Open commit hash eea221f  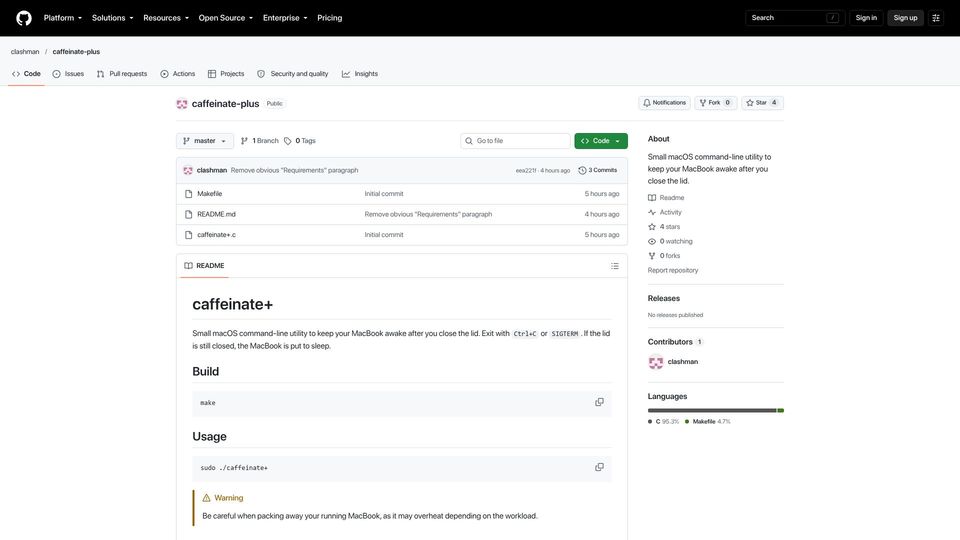point(525,170)
